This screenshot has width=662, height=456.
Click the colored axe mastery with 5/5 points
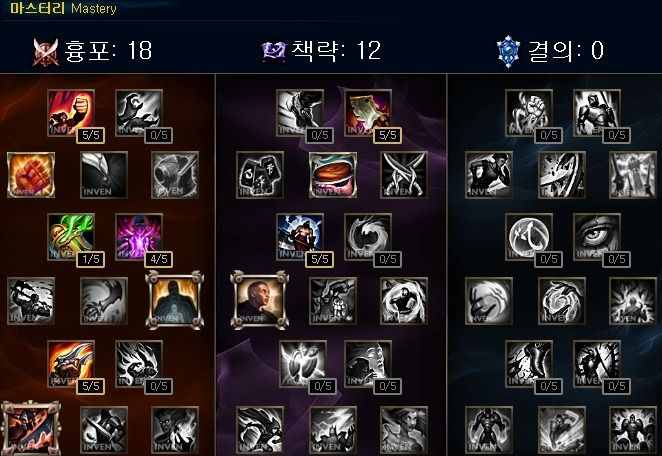[71, 364]
